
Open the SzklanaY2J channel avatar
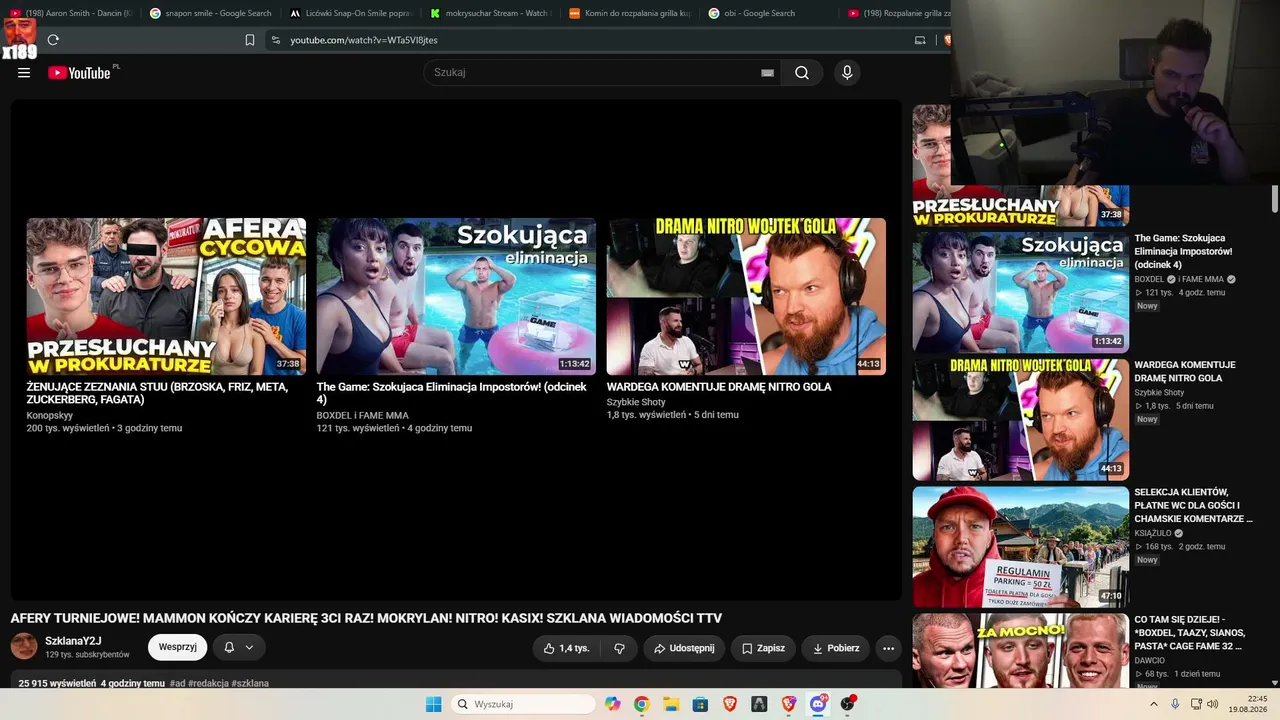(24, 646)
